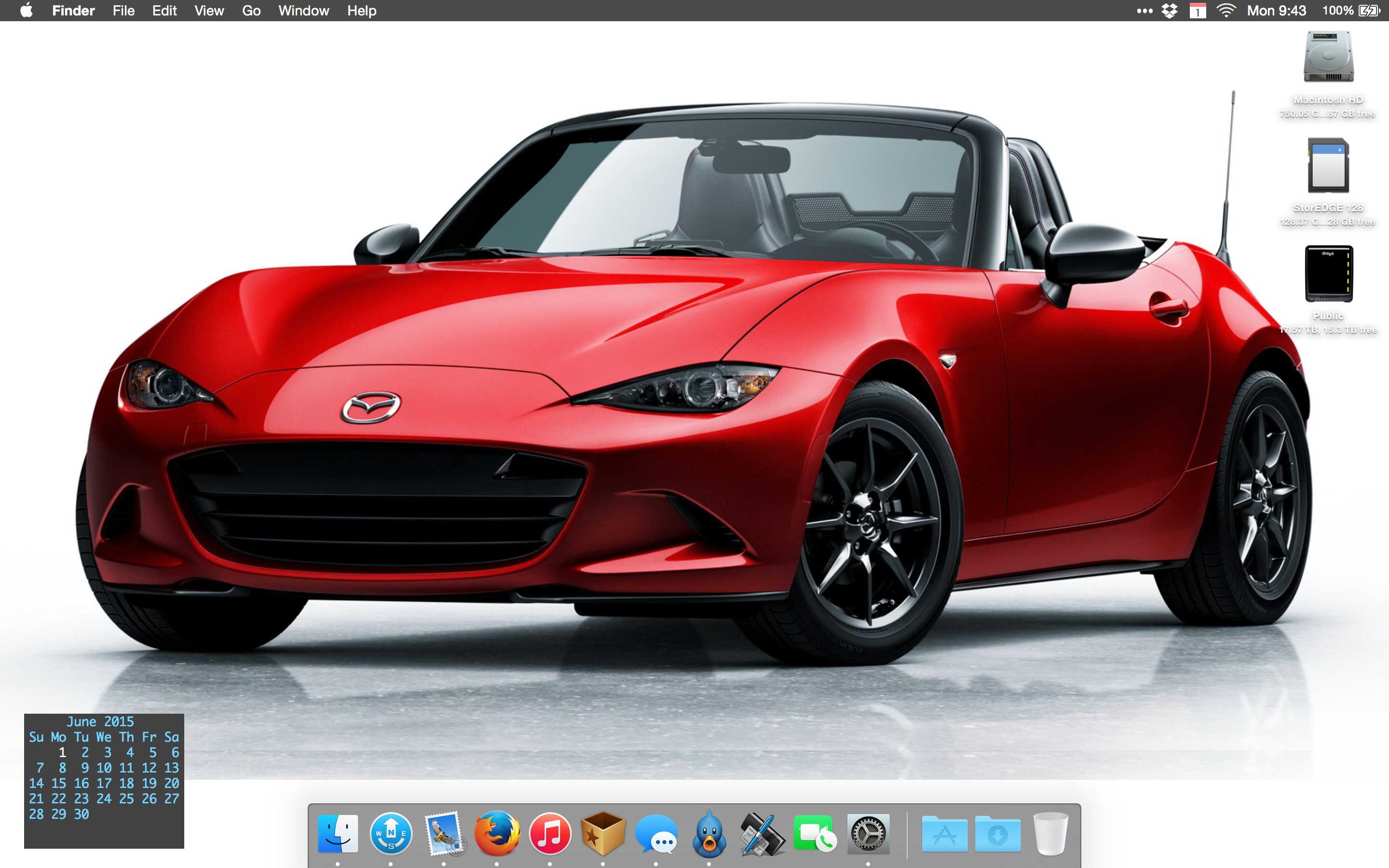Screen dimensions: 1389x868
Task: Open the Wi-Fi status menu
Action: click(x=1226, y=10)
